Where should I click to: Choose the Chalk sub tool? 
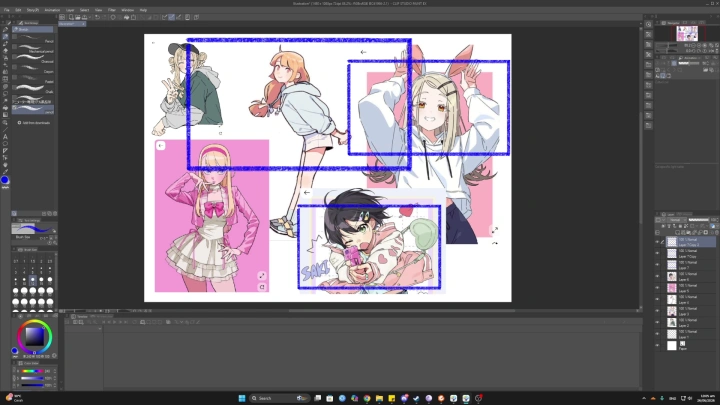[x=33, y=90]
